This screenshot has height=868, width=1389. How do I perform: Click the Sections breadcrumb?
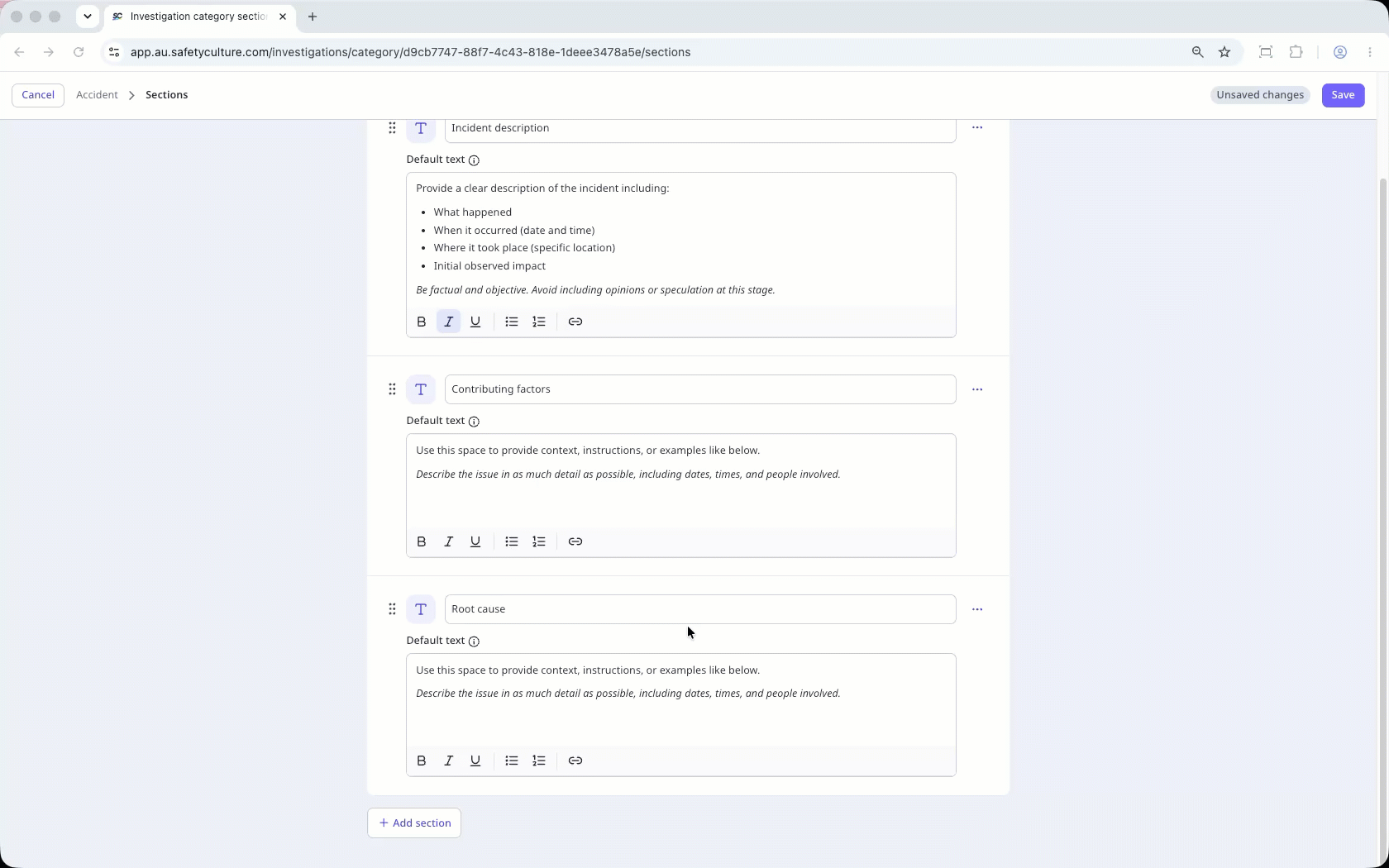(166, 95)
